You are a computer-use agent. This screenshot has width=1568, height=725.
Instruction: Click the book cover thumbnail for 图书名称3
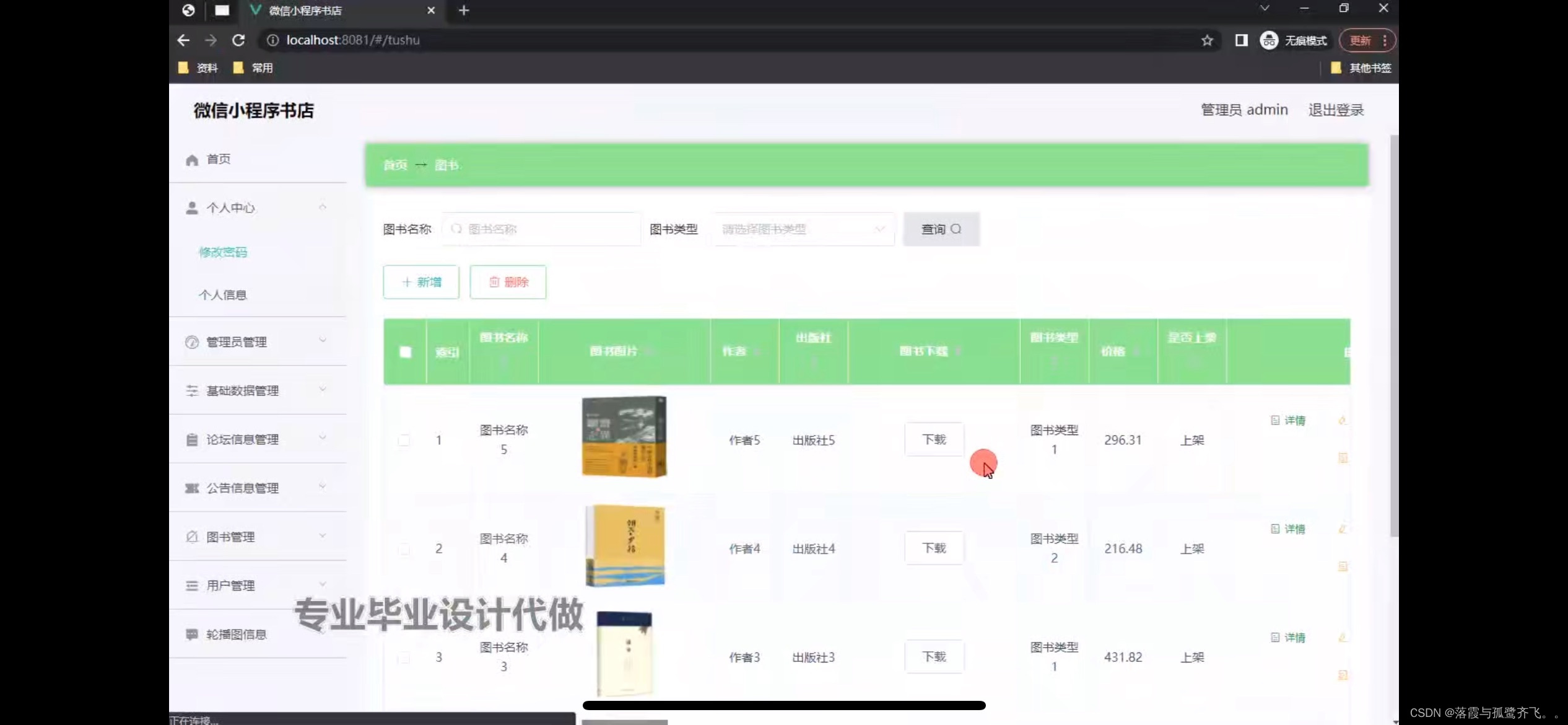pyautogui.click(x=624, y=654)
